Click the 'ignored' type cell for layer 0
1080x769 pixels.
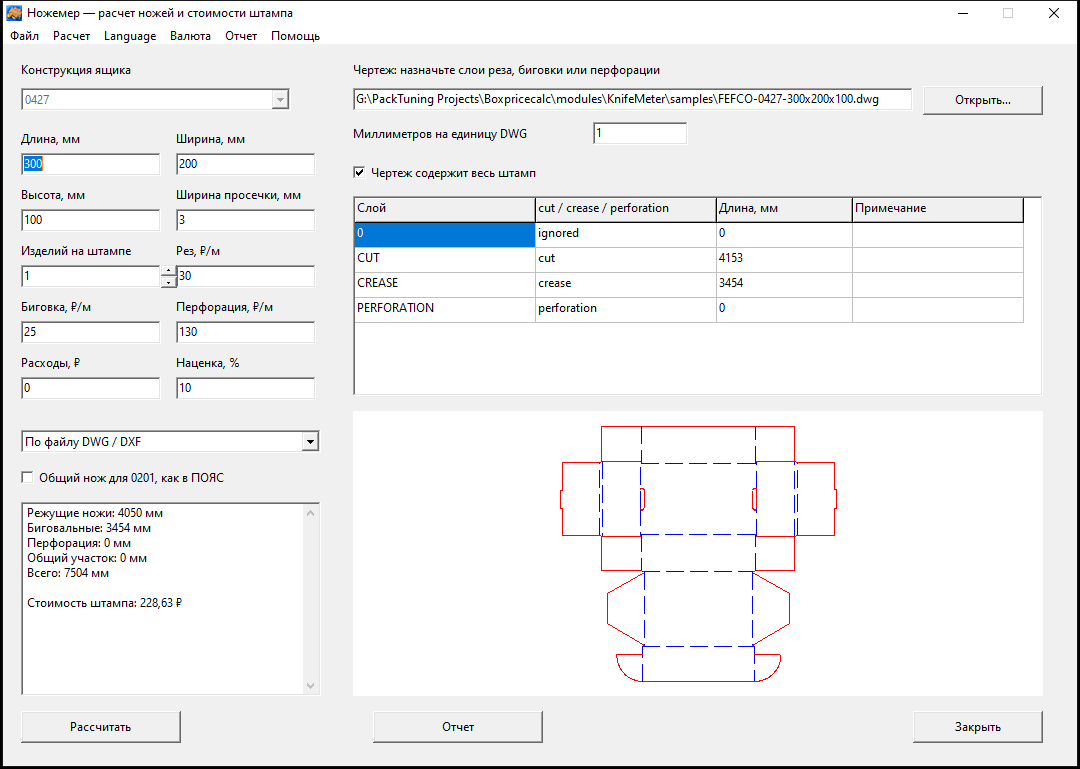pos(625,234)
